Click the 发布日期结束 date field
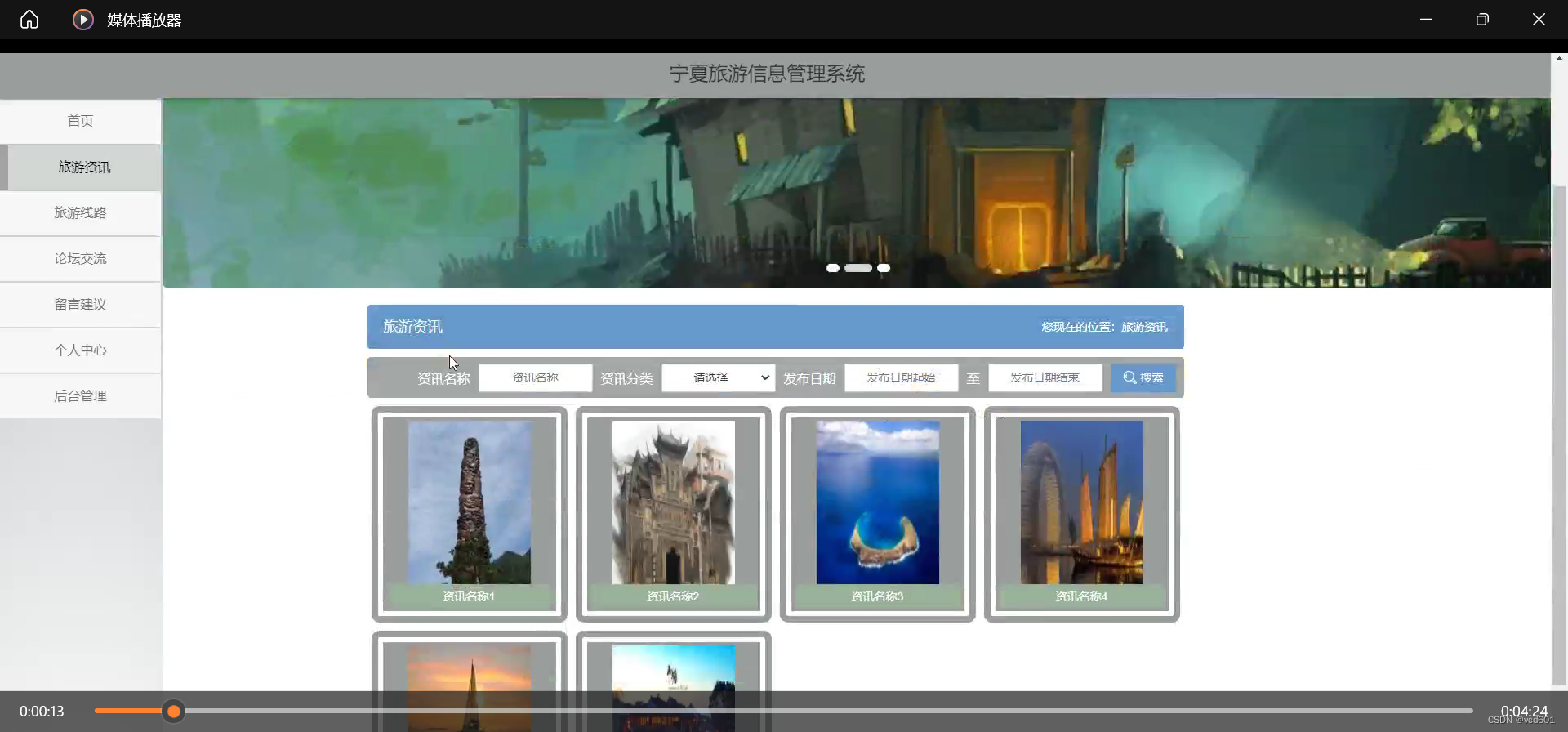The height and width of the screenshot is (732, 1568). (x=1045, y=377)
